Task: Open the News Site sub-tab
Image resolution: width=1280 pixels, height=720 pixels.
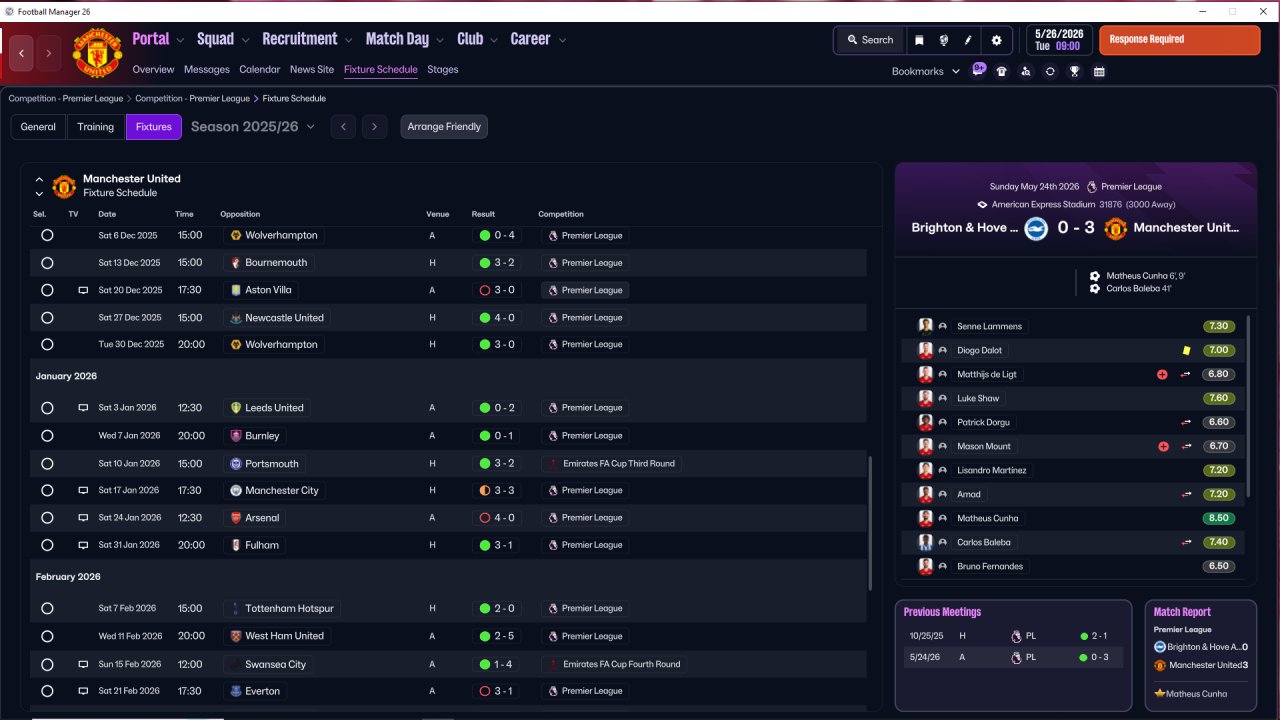Action: [x=312, y=70]
